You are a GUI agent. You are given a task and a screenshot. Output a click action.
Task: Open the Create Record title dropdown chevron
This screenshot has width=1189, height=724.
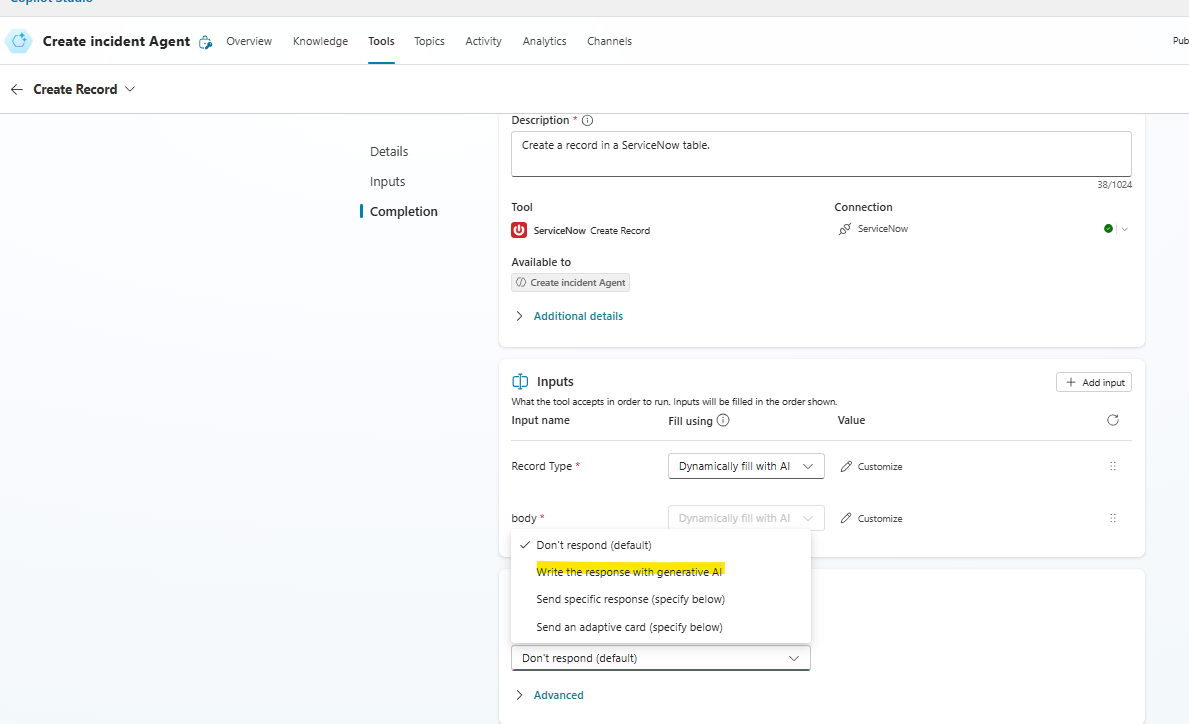click(130, 89)
